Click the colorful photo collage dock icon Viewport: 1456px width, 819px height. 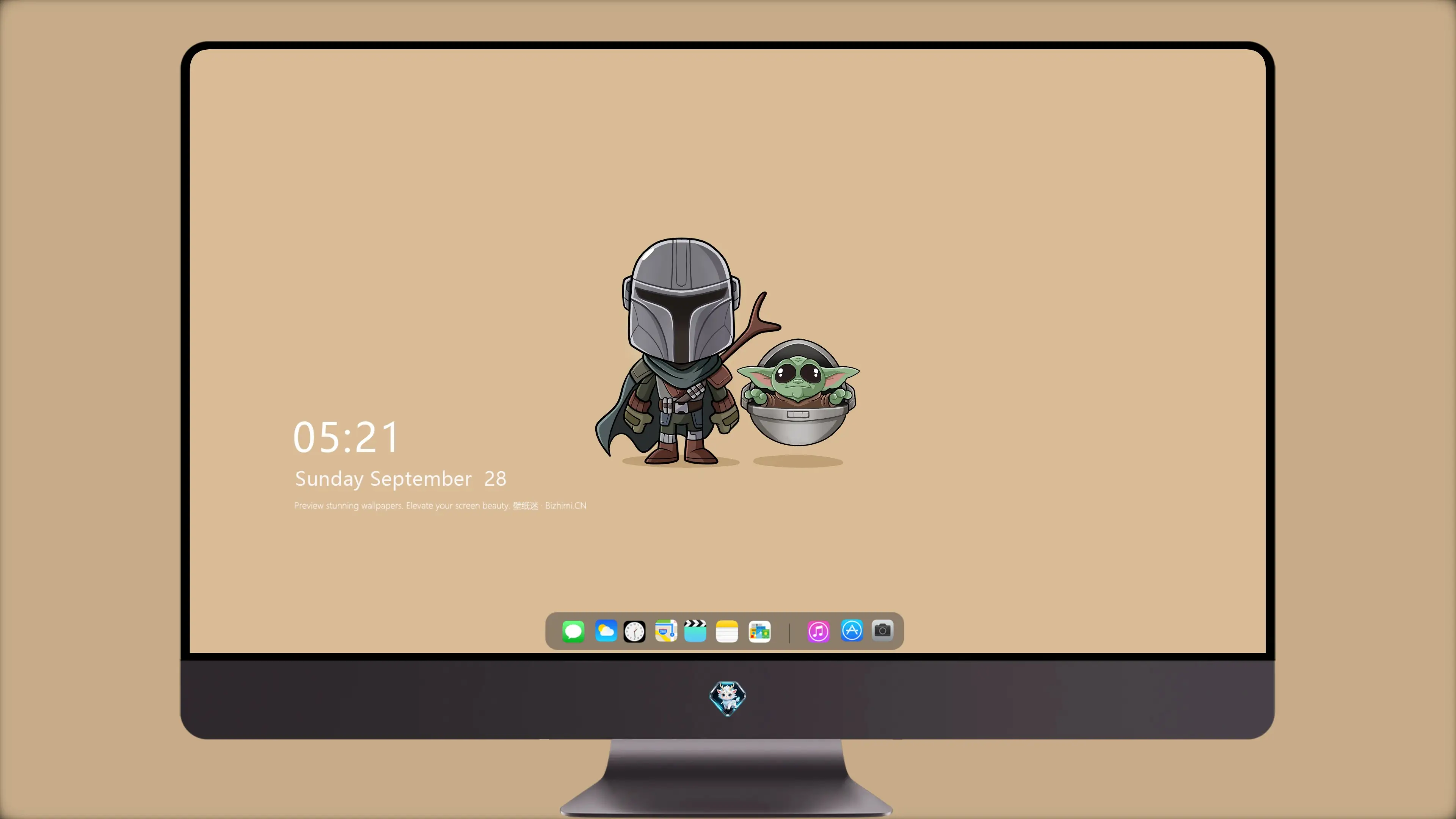coord(759,631)
